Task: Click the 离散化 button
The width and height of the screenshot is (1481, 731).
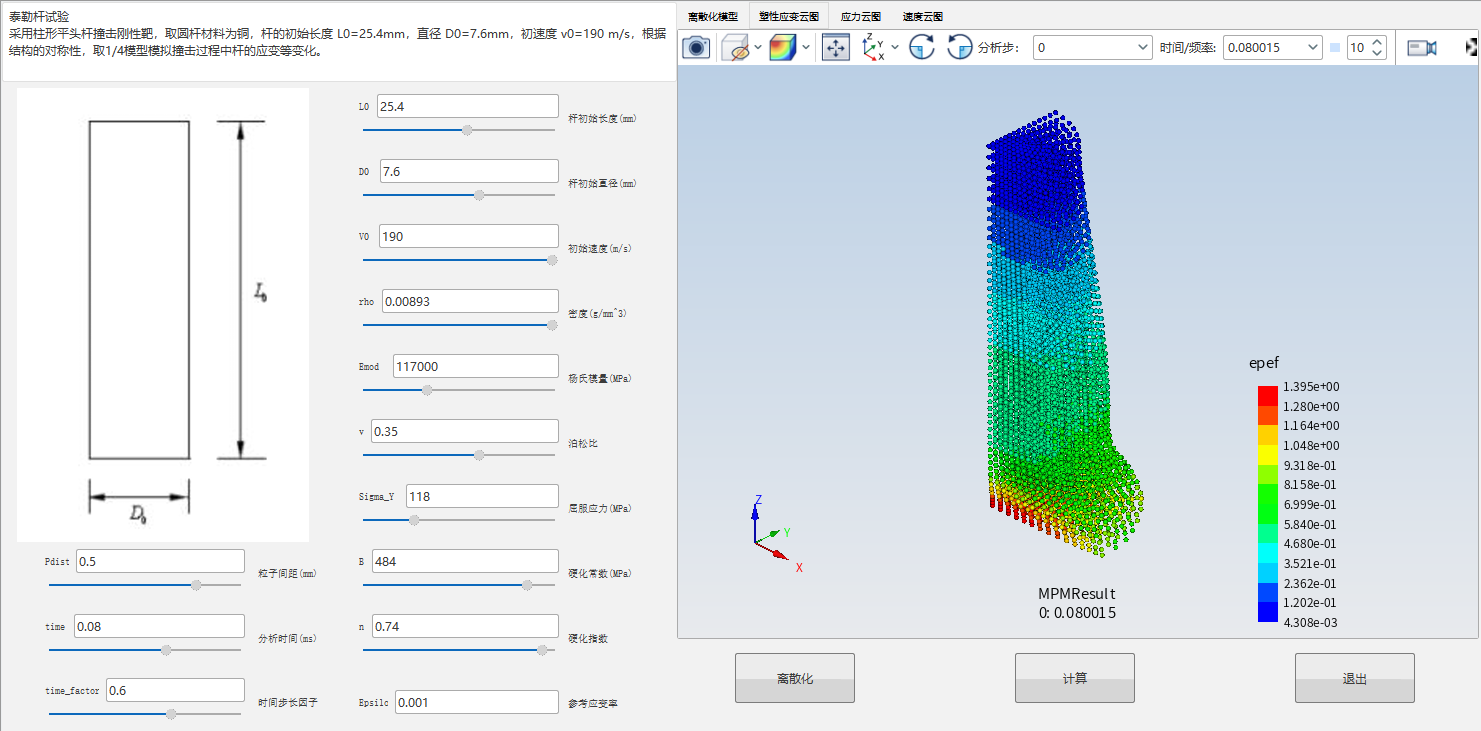Action: [x=795, y=678]
